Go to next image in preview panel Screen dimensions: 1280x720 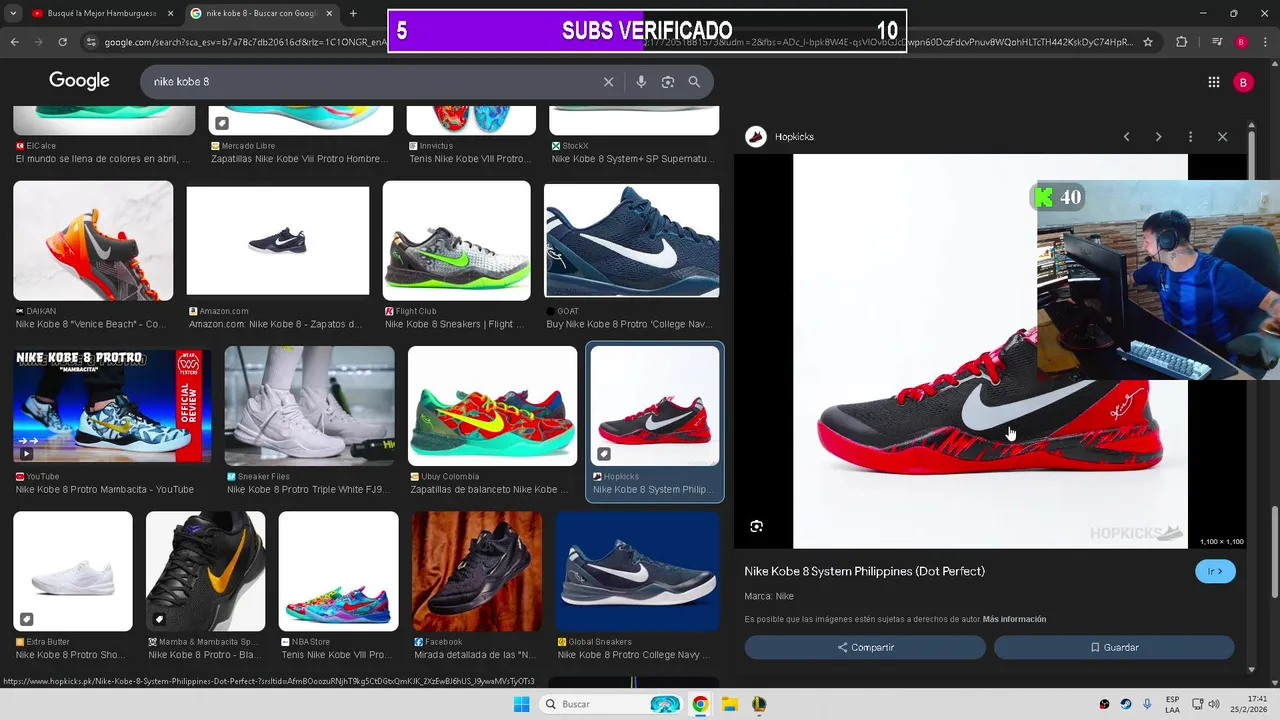coord(1158,137)
